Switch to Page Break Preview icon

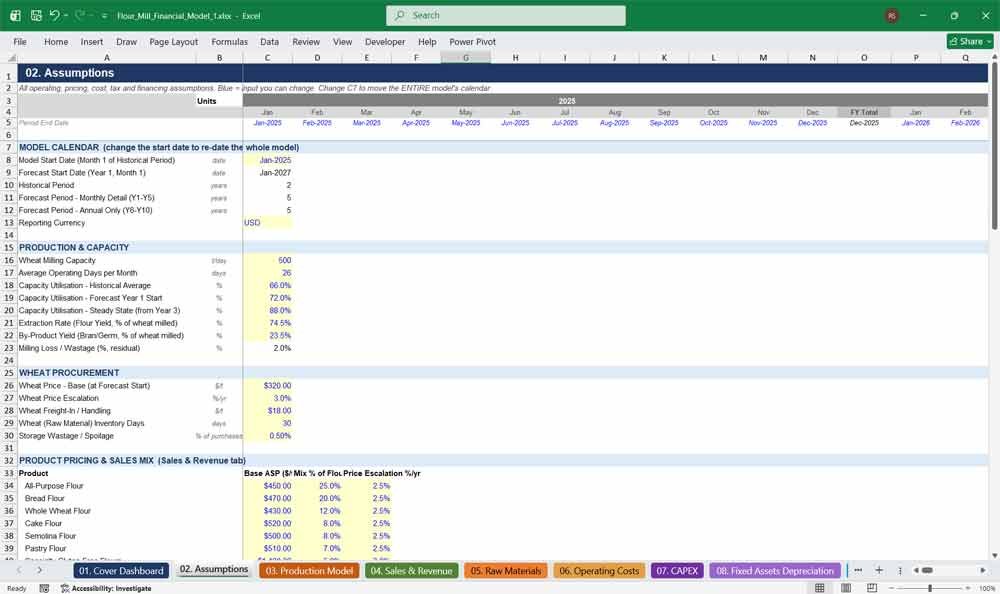click(872, 588)
